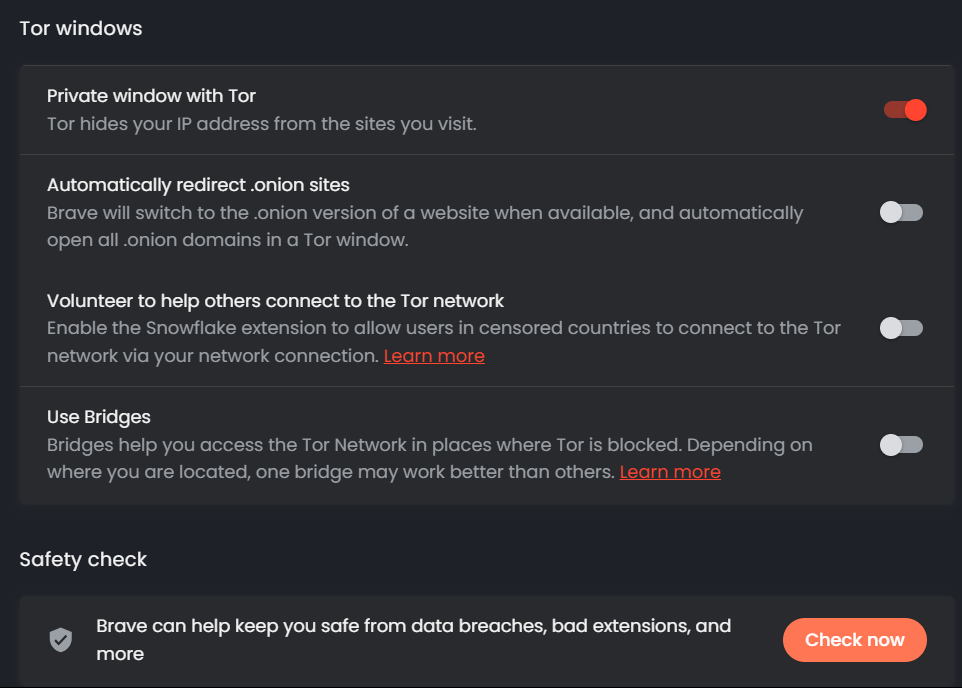Turn on the Snowflake volunteer toggle
Image resolution: width=962 pixels, height=688 pixels.
tap(901, 328)
